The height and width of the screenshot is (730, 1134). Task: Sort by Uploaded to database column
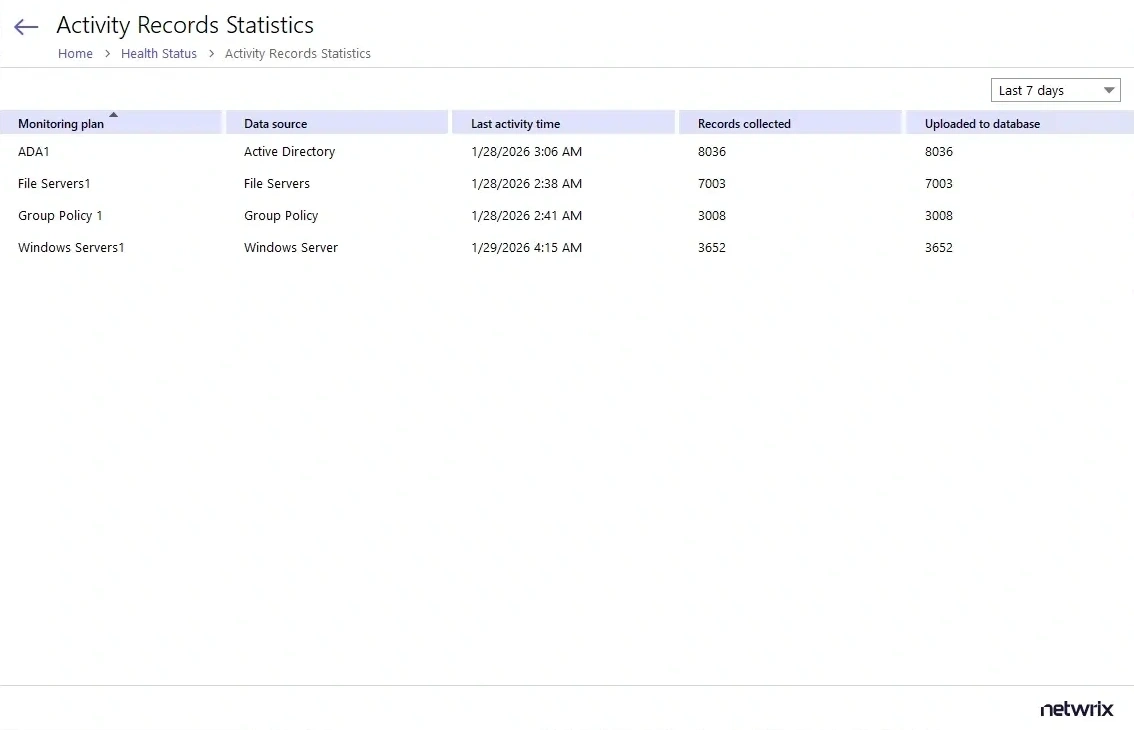[x=981, y=123]
